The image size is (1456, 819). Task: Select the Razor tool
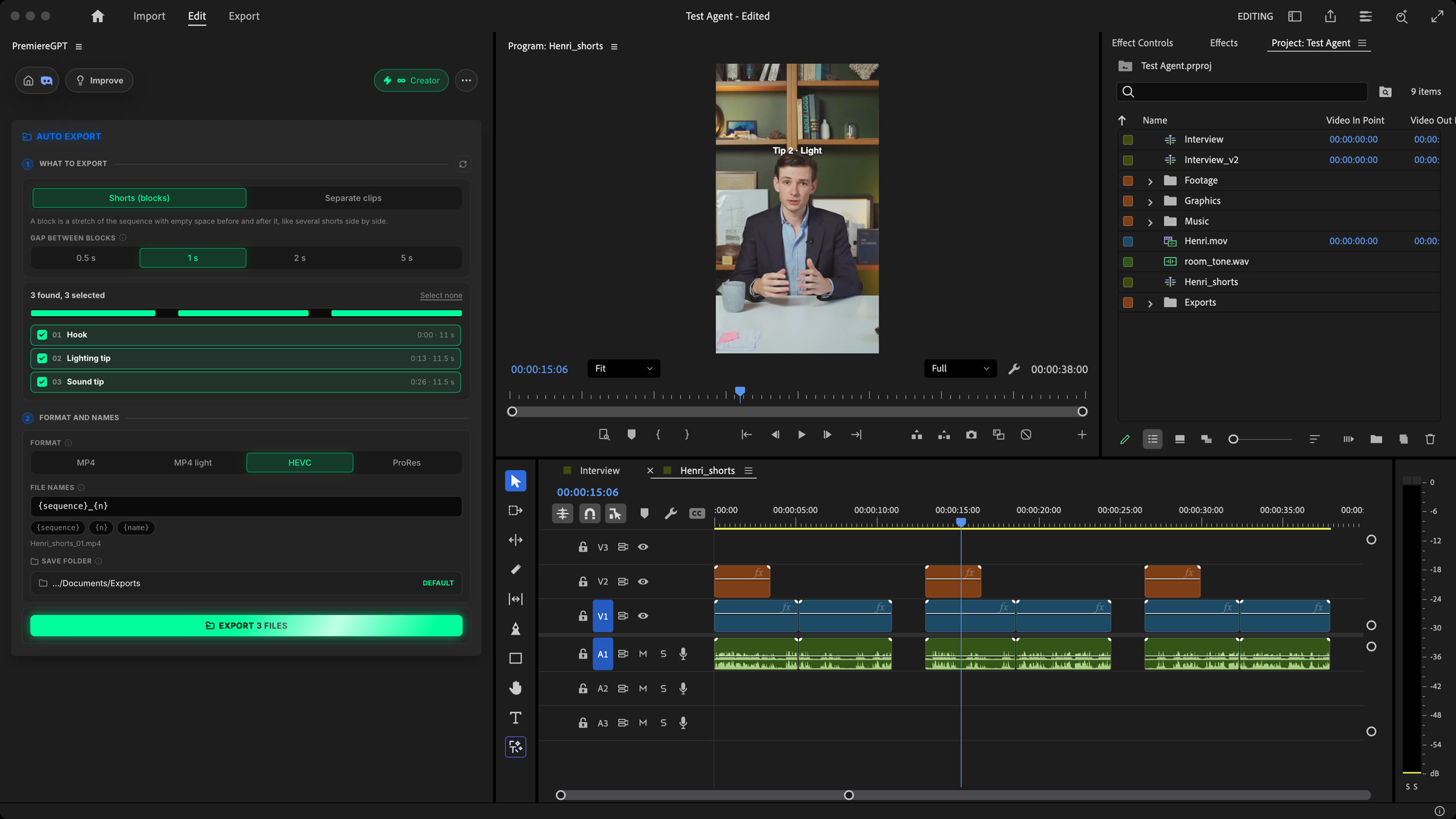tap(515, 569)
